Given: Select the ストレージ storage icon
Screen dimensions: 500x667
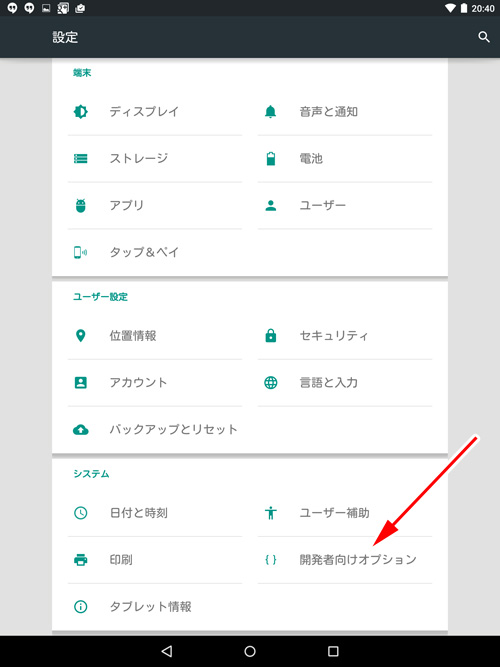Looking at the screenshot, I should 80,159.
